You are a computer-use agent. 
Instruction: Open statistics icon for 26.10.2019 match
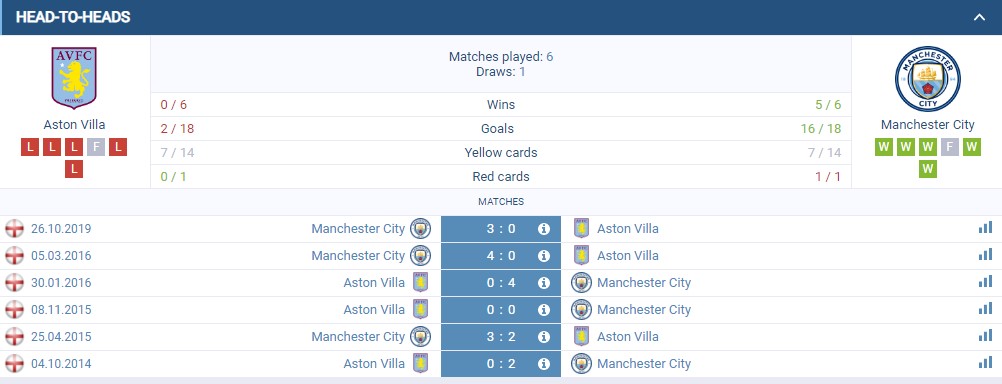point(985,228)
